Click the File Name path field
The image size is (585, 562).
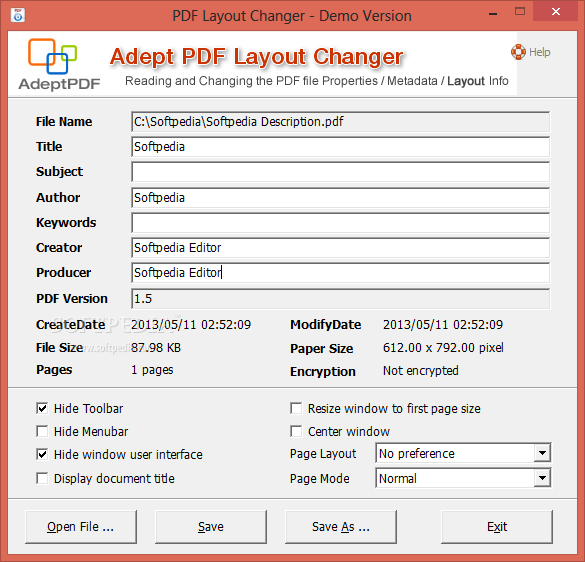[x=340, y=122]
